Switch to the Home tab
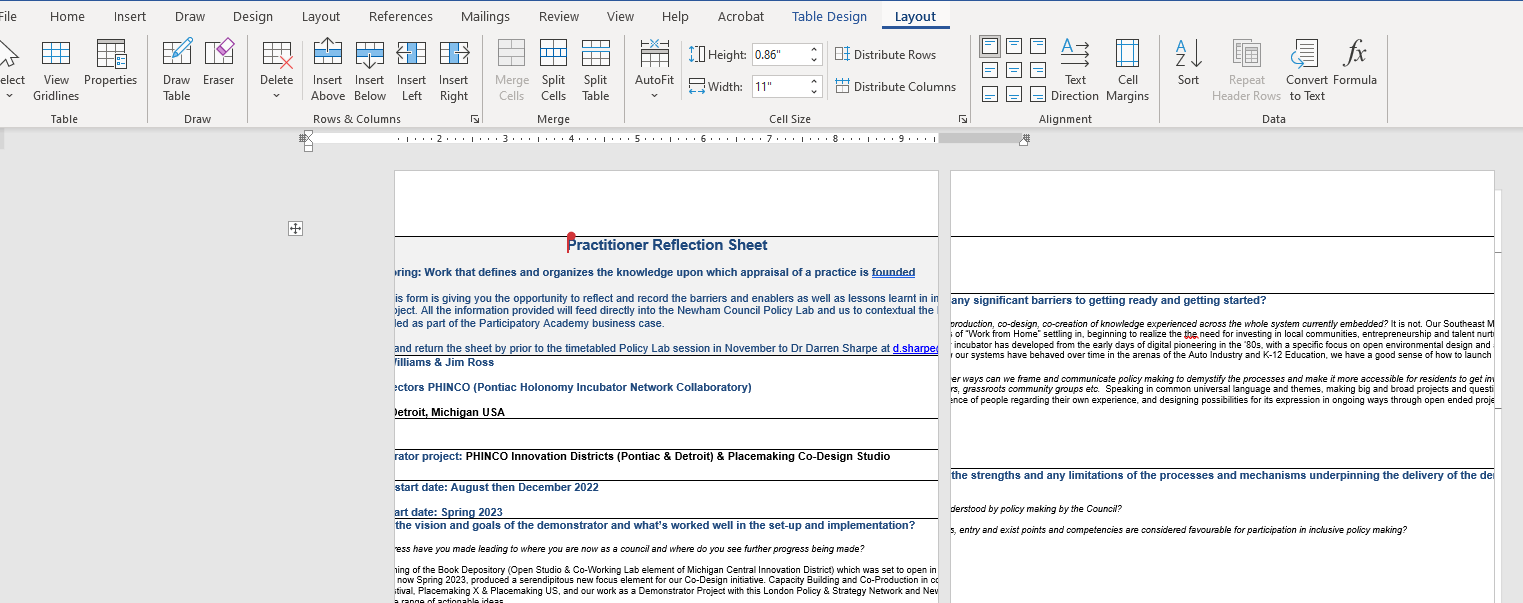The height and width of the screenshot is (603, 1523). [x=67, y=17]
